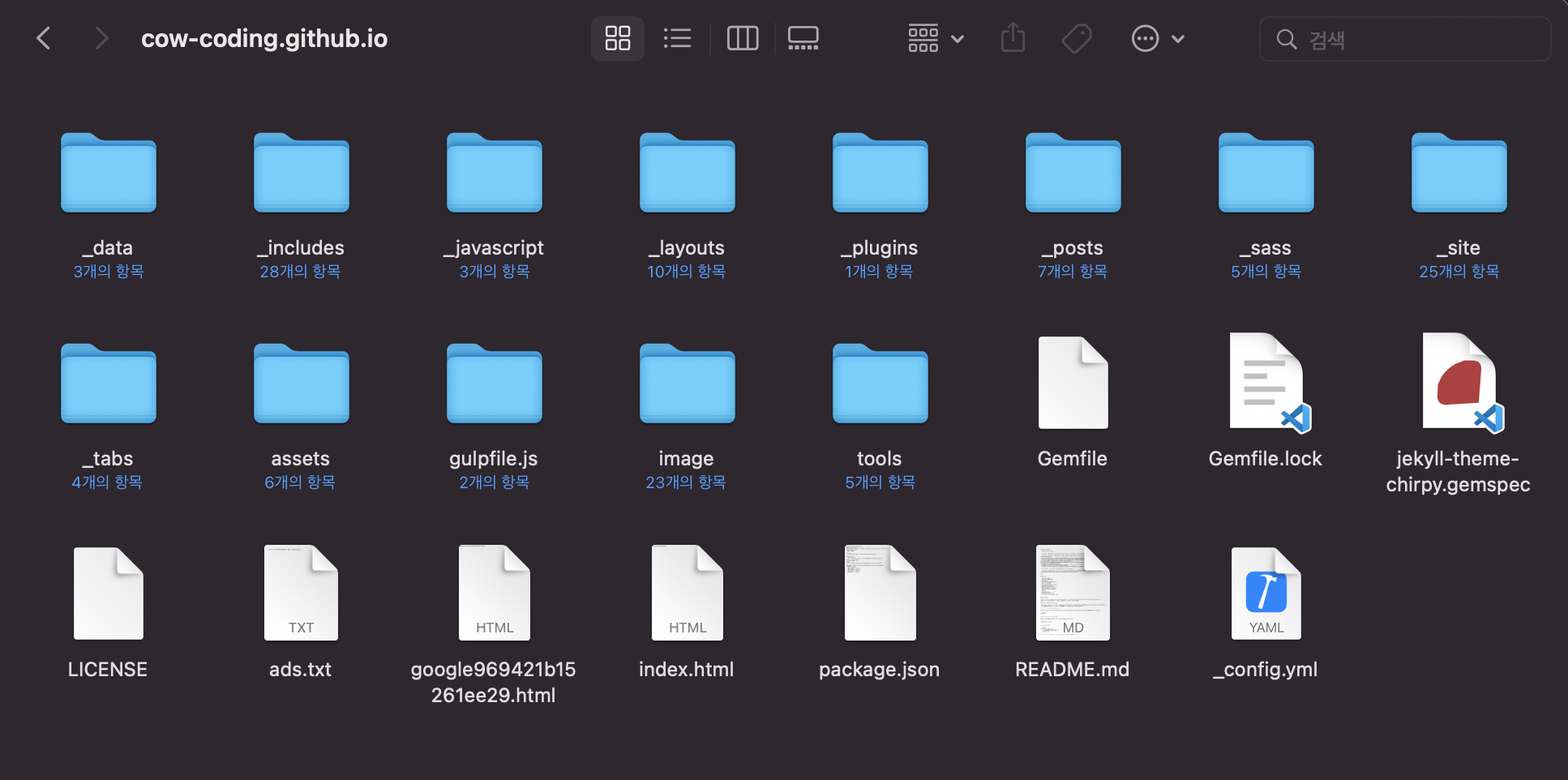Click the back navigation arrow
Viewport: 1568px width, 780px height.
[x=44, y=38]
